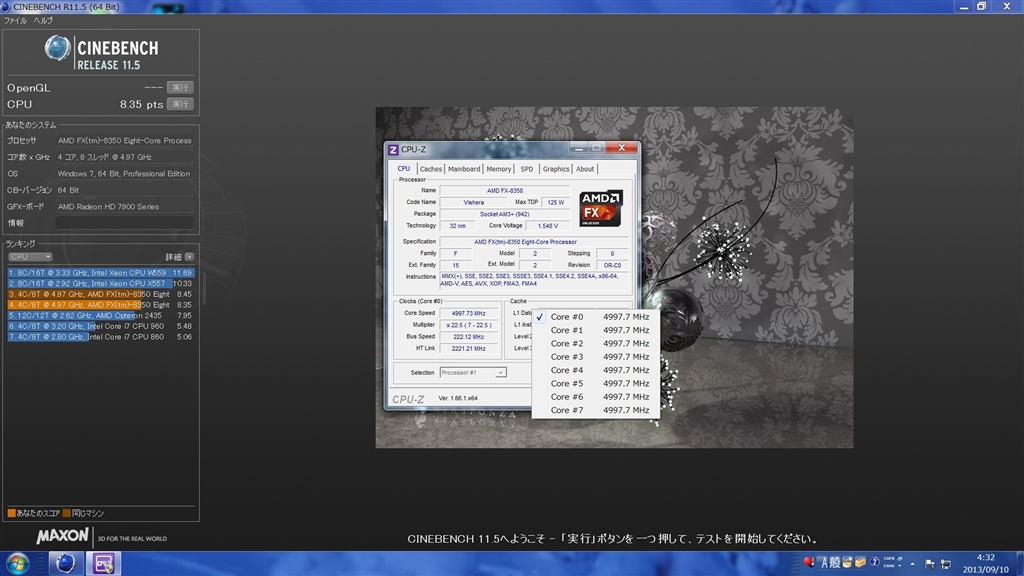Open the CPU ranking type dropdown
Screen dimensions: 1024x576
[x=29, y=257]
